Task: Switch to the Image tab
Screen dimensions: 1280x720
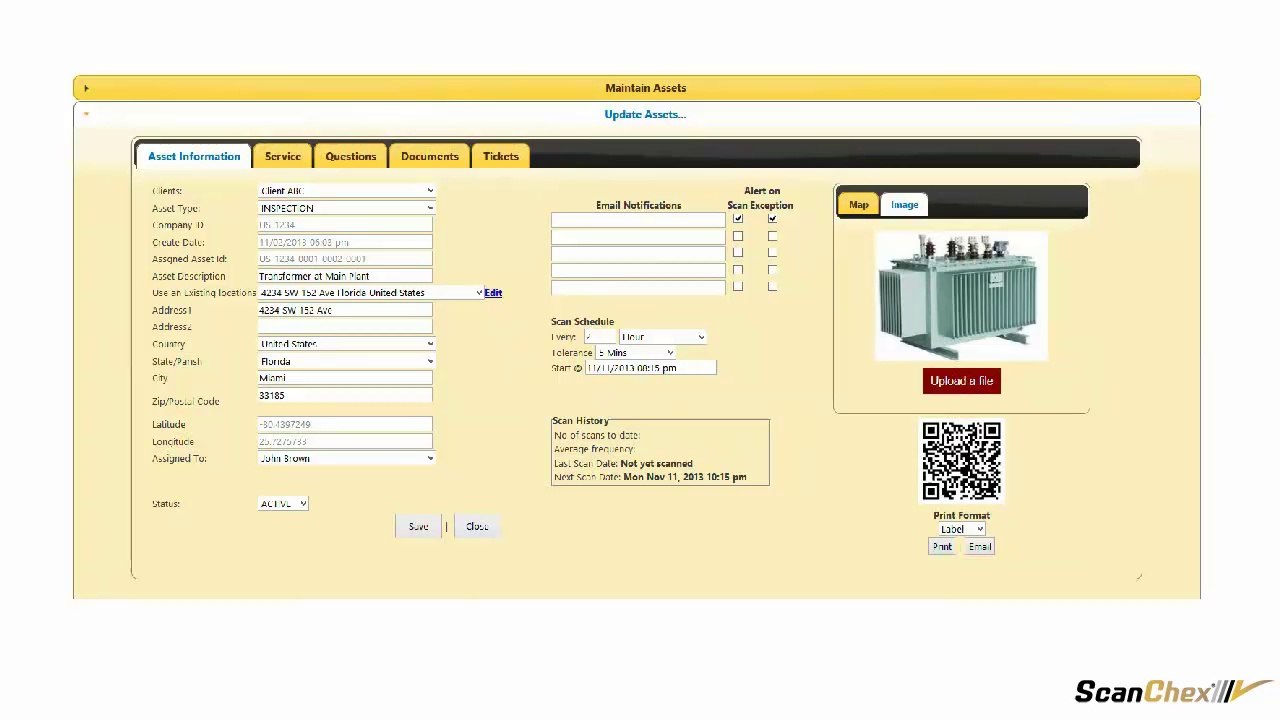Action: coord(905,205)
